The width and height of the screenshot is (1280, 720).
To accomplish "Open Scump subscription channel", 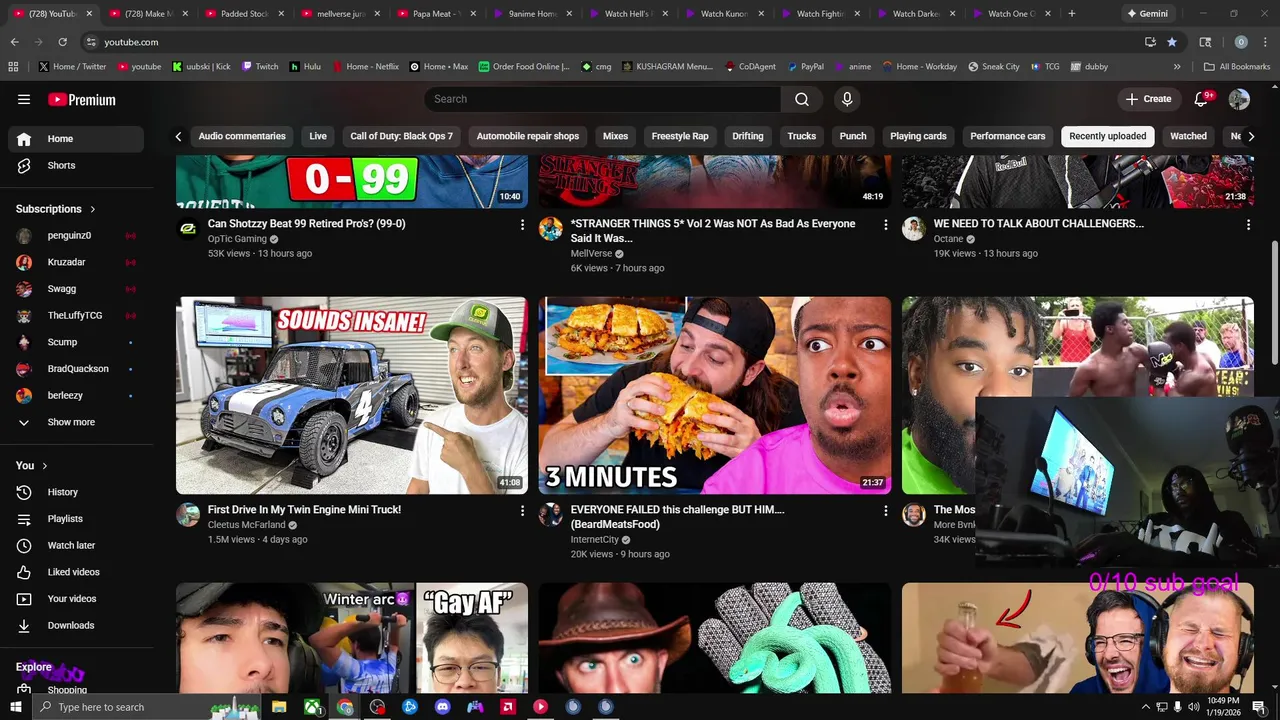I will pos(76,342).
